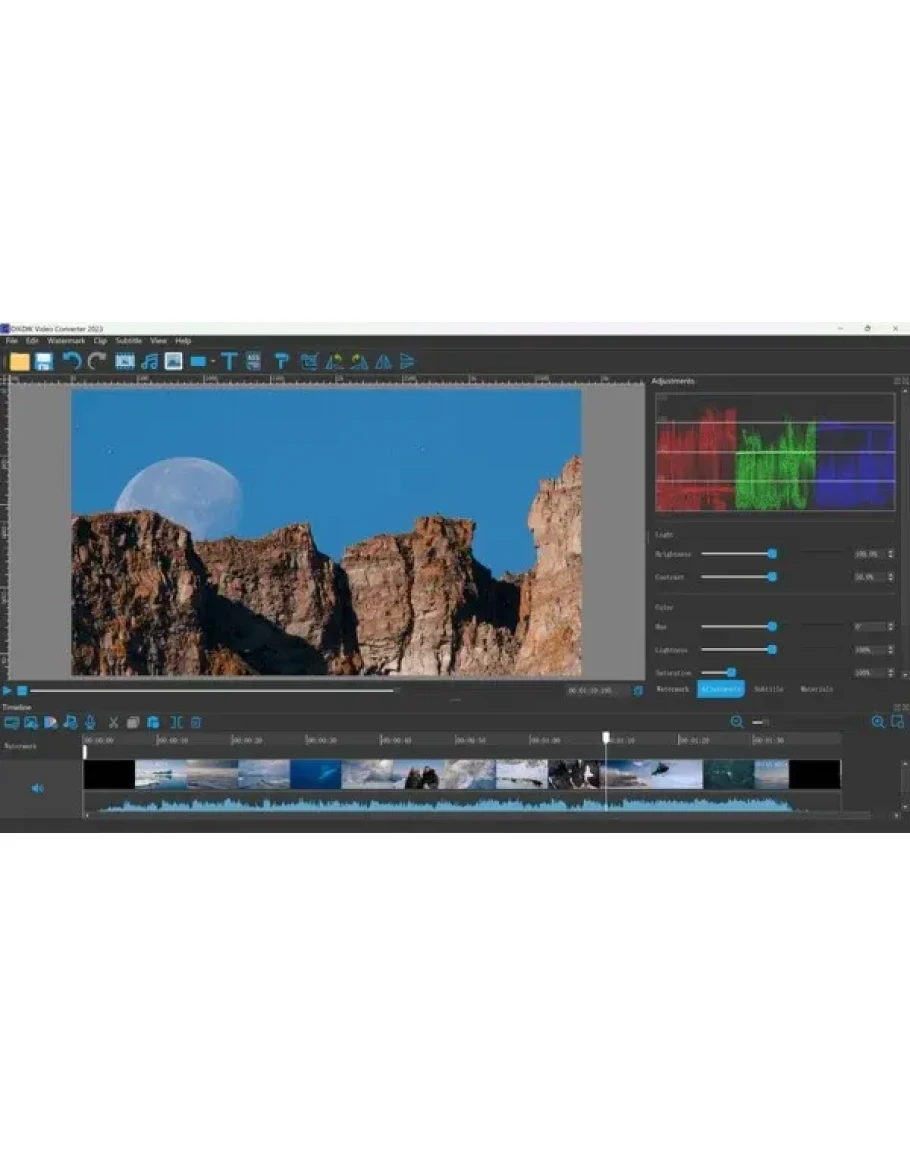
Task: Click the open folder icon in toolbar
Action: 19,362
